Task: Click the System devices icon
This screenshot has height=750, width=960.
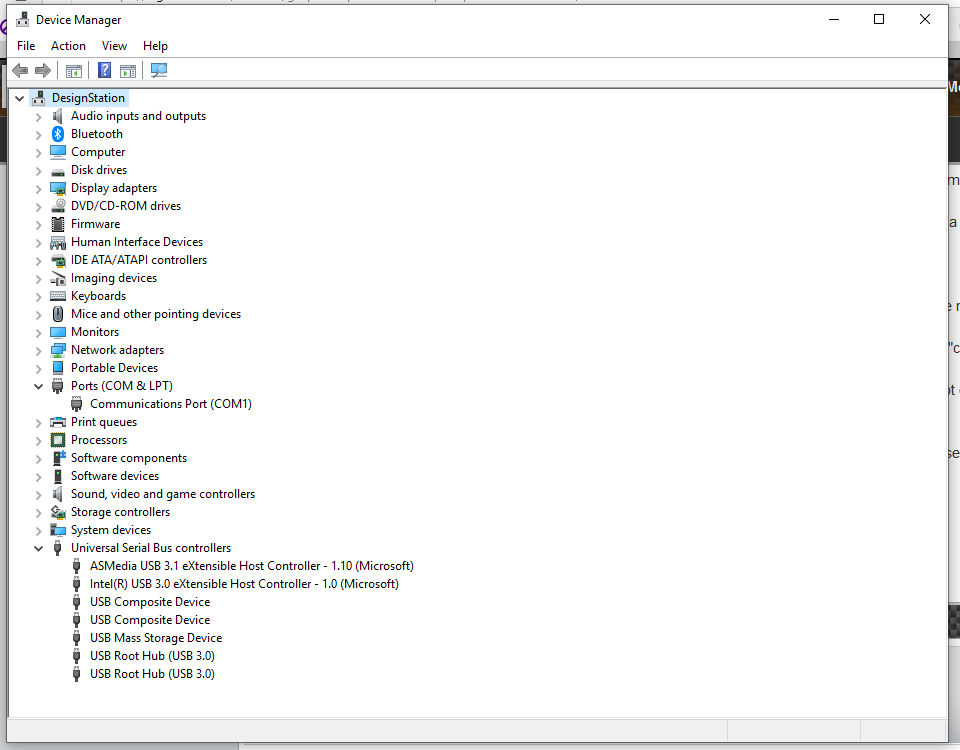Action: (x=58, y=530)
